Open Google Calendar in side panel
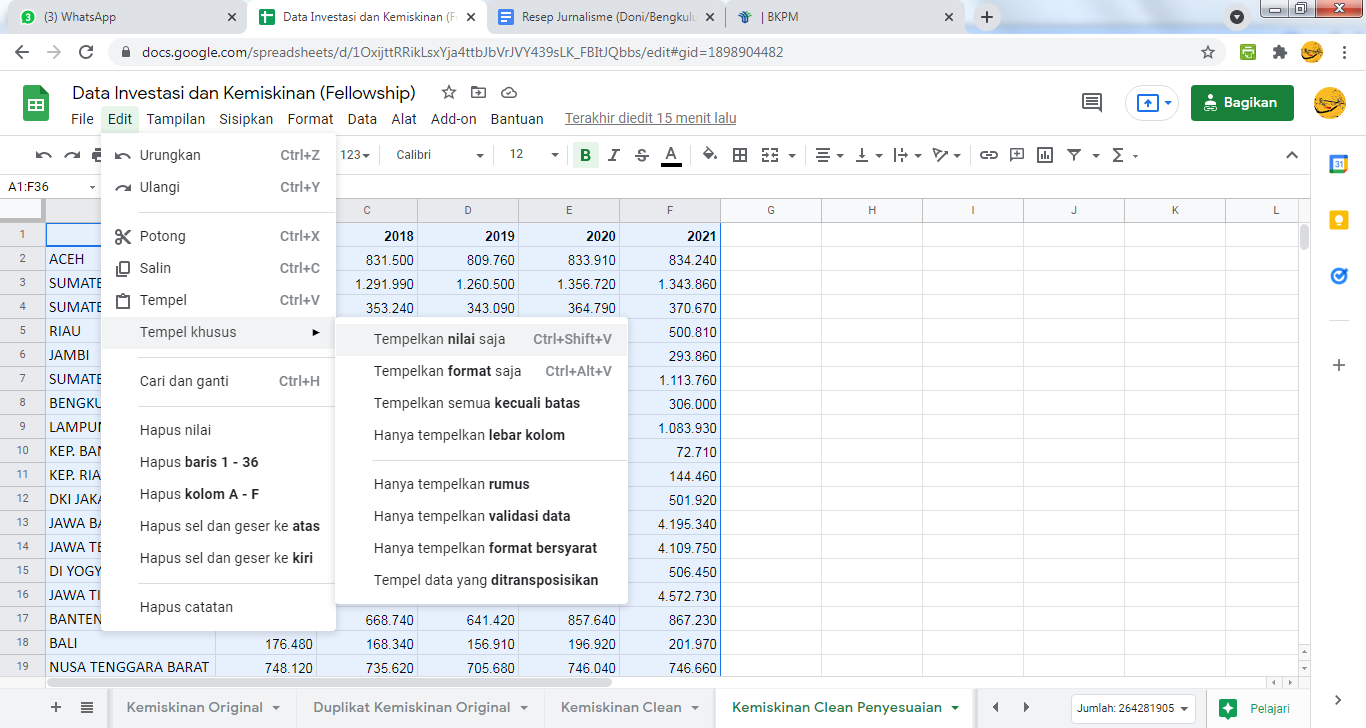Image resolution: width=1366 pixels, height=728 pixels. 1339,165
